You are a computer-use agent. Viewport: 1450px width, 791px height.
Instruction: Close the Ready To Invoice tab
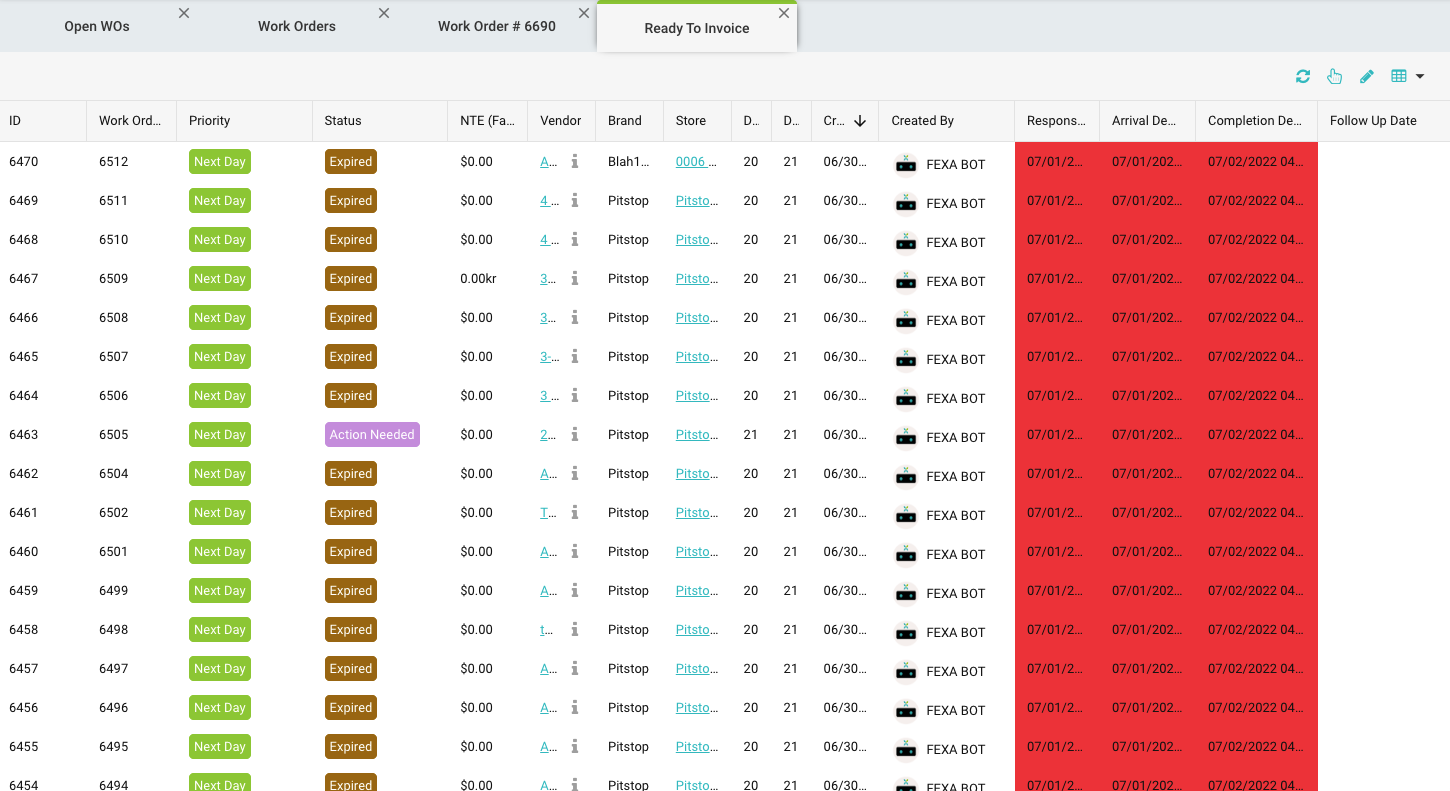point(784,14)
